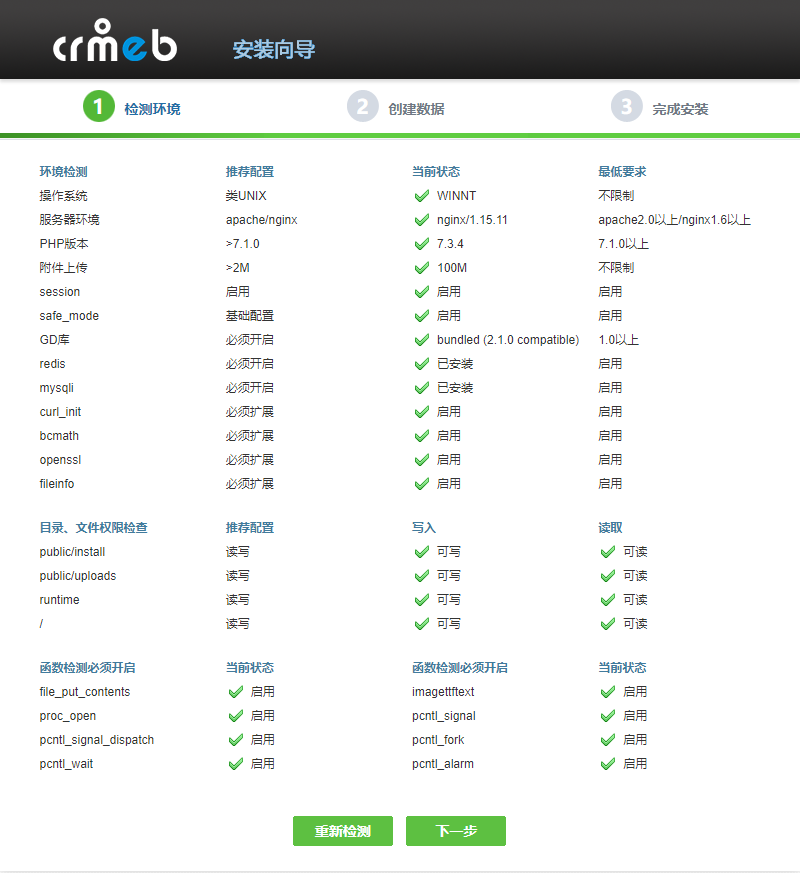Select step 3 circle icon
The image size is (800, 873).
click(626, 106)
